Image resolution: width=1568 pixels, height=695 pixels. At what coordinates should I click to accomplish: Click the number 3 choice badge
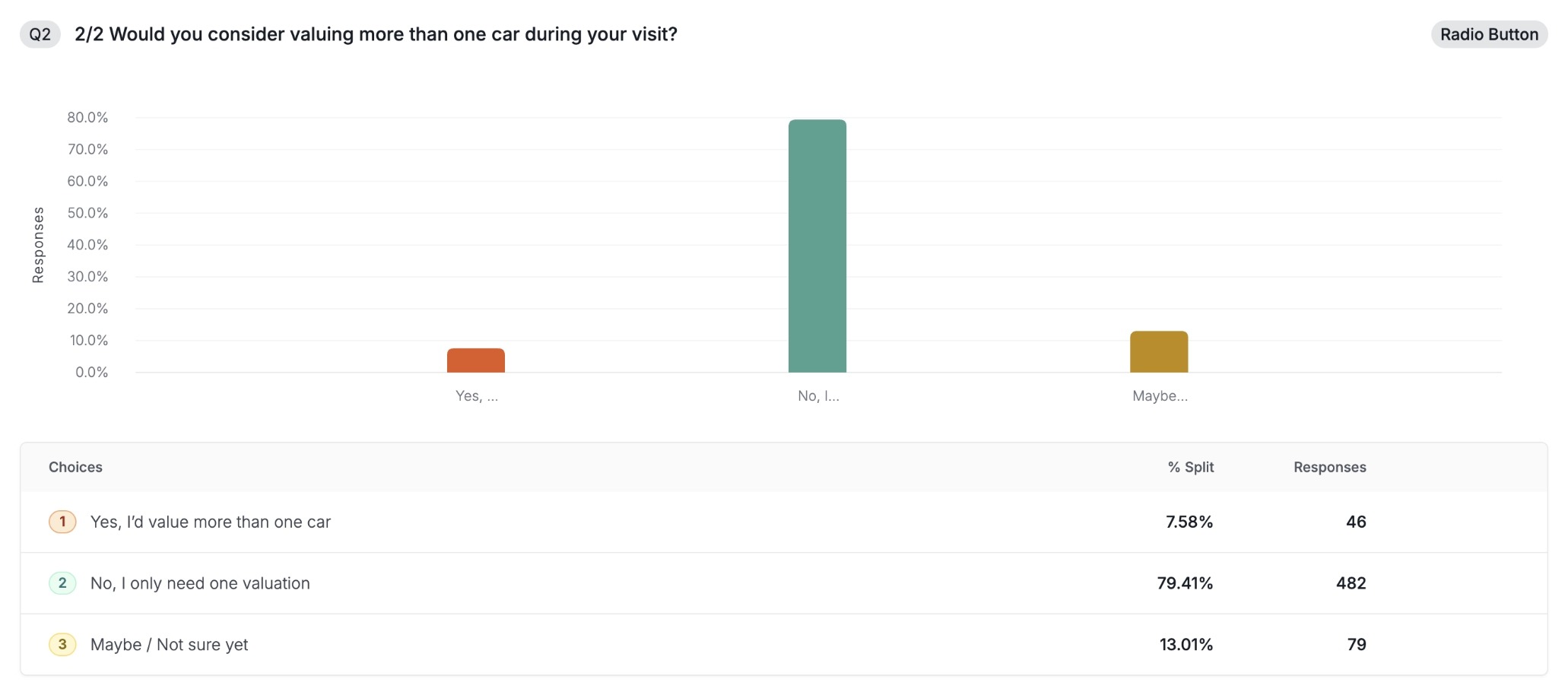click(62, 645)
